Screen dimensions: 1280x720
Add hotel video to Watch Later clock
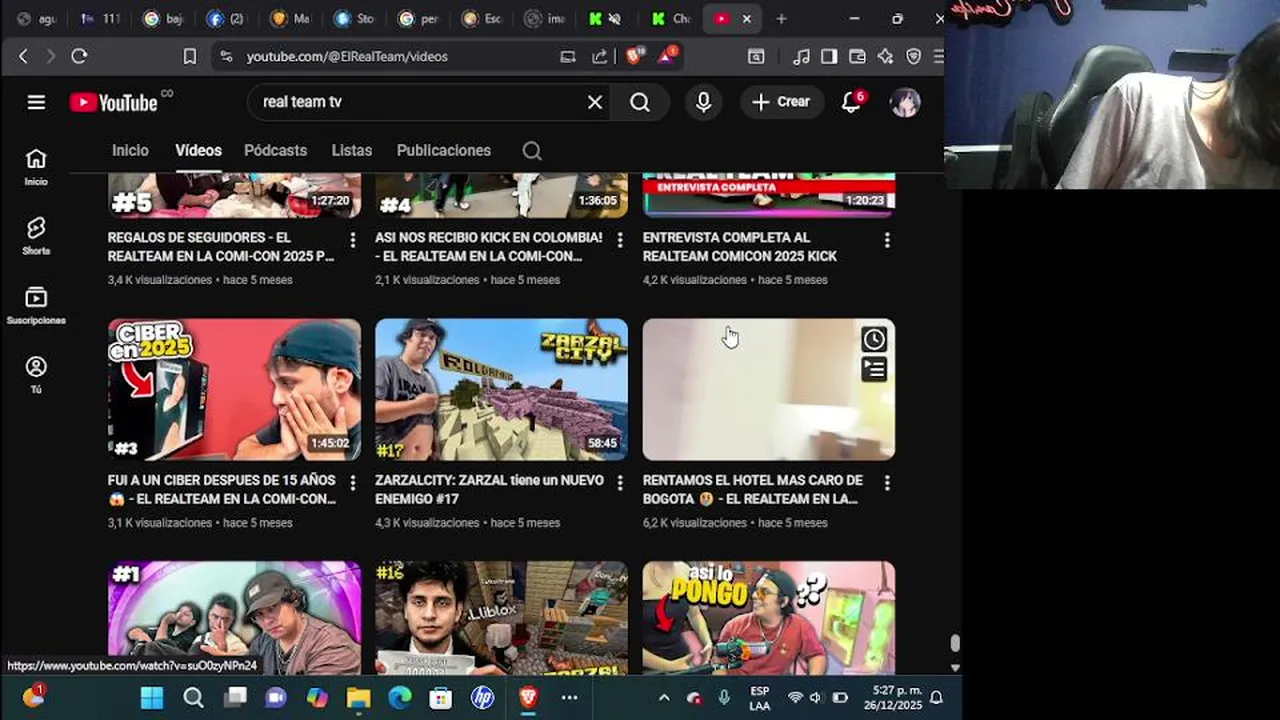point(874,339)
